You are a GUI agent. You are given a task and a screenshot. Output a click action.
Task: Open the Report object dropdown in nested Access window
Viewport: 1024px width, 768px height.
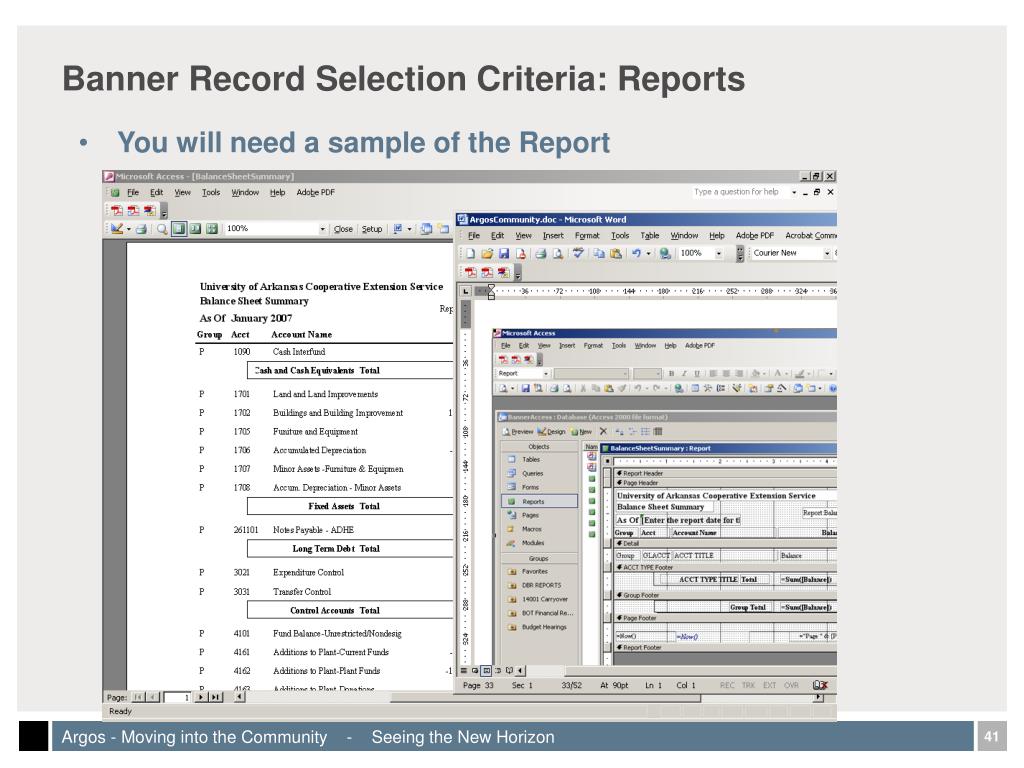click(546, 374)
